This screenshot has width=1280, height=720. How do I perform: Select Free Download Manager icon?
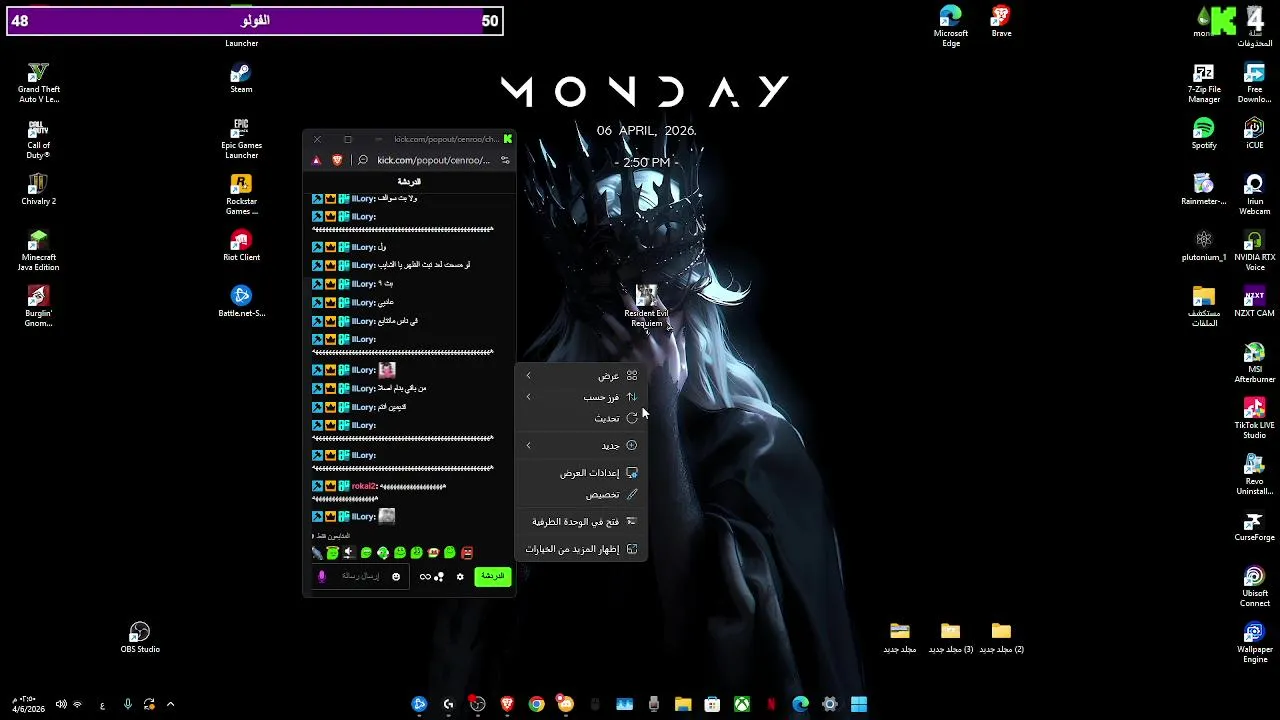1254,83
